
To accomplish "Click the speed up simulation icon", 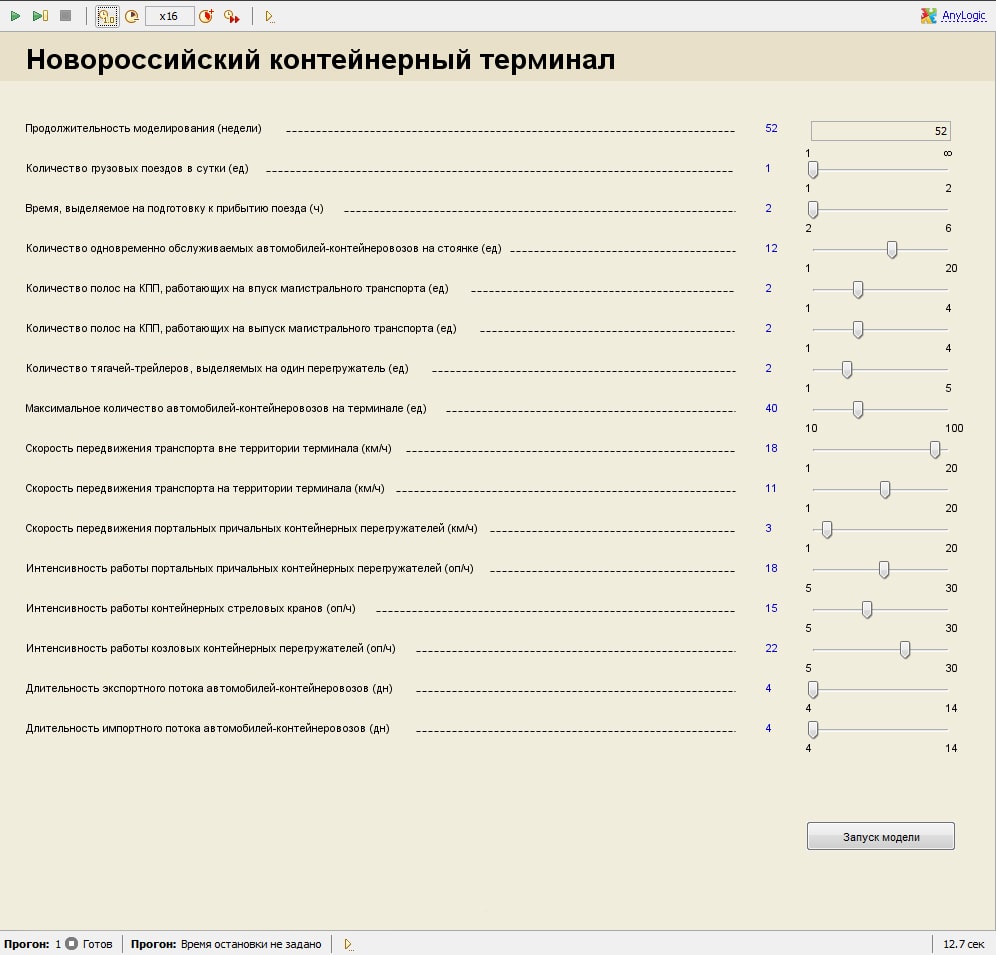I will pyautogui.click(x=205, y=16).
